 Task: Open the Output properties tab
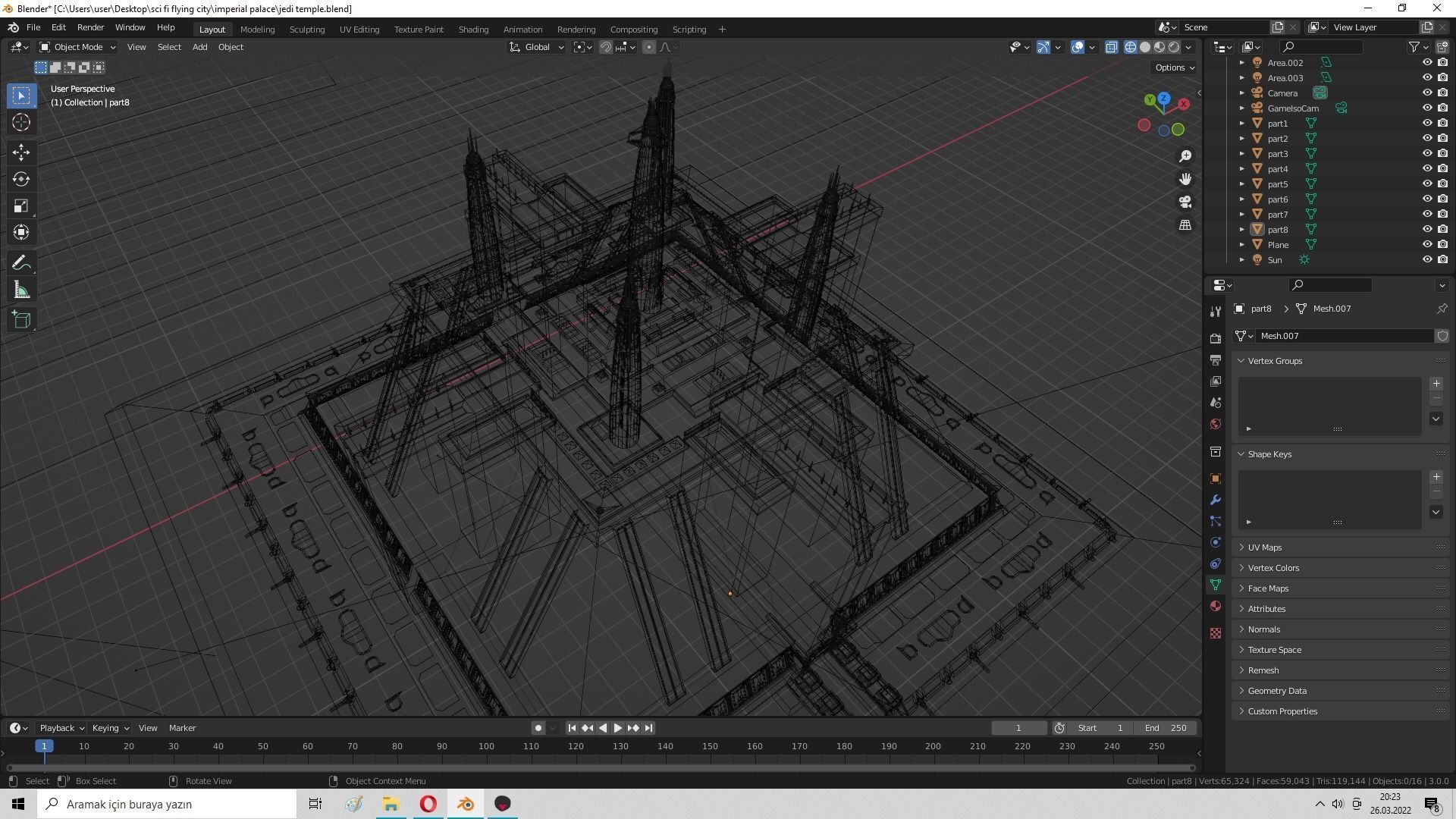(x=1216, y=360)
